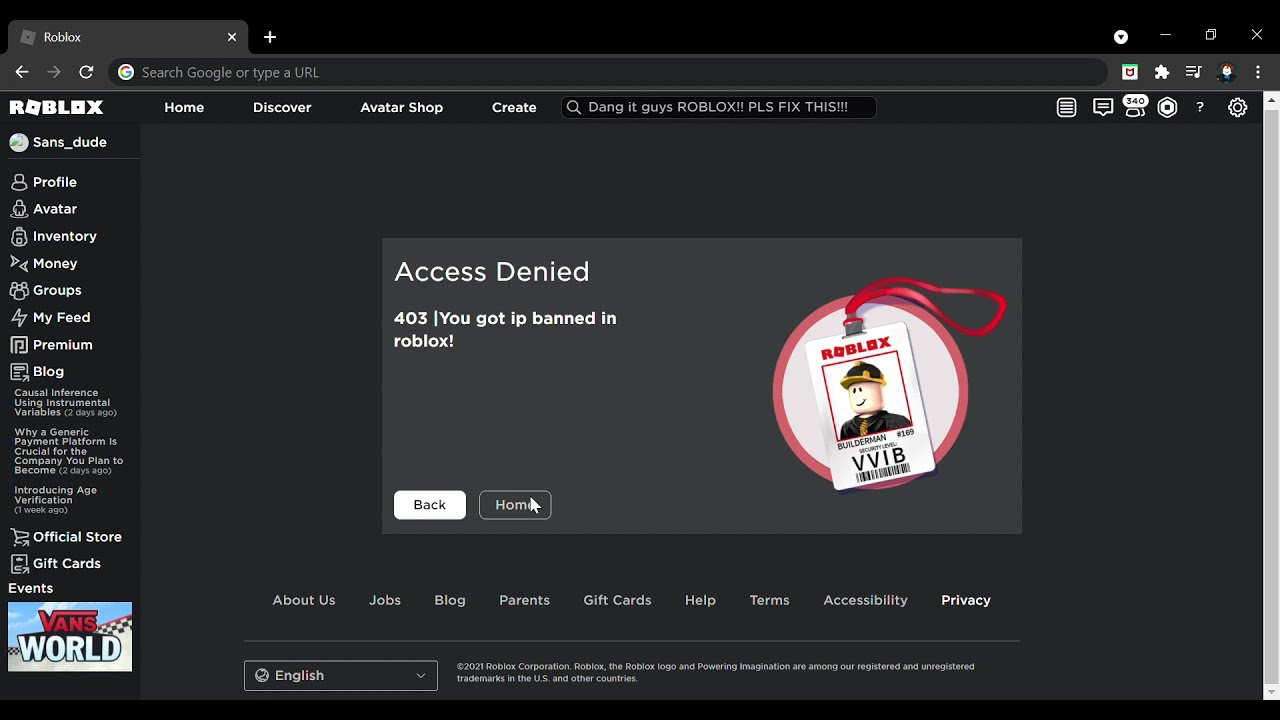Click the Premium icon in sidebar
This screenshot has height=720, width=1280.
tap(19, 344)
